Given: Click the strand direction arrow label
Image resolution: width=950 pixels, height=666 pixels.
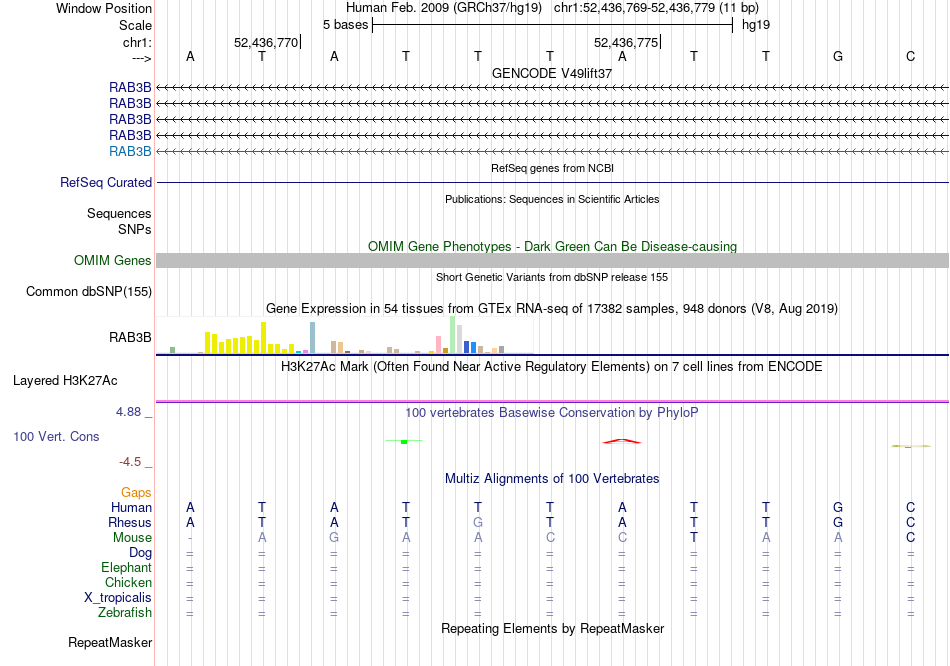Looking at the screenshot, I should (141, 58).
